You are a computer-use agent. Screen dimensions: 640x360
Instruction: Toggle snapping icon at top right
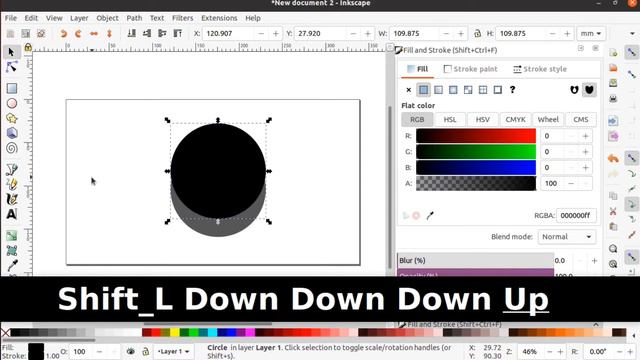tap(631, 52)
